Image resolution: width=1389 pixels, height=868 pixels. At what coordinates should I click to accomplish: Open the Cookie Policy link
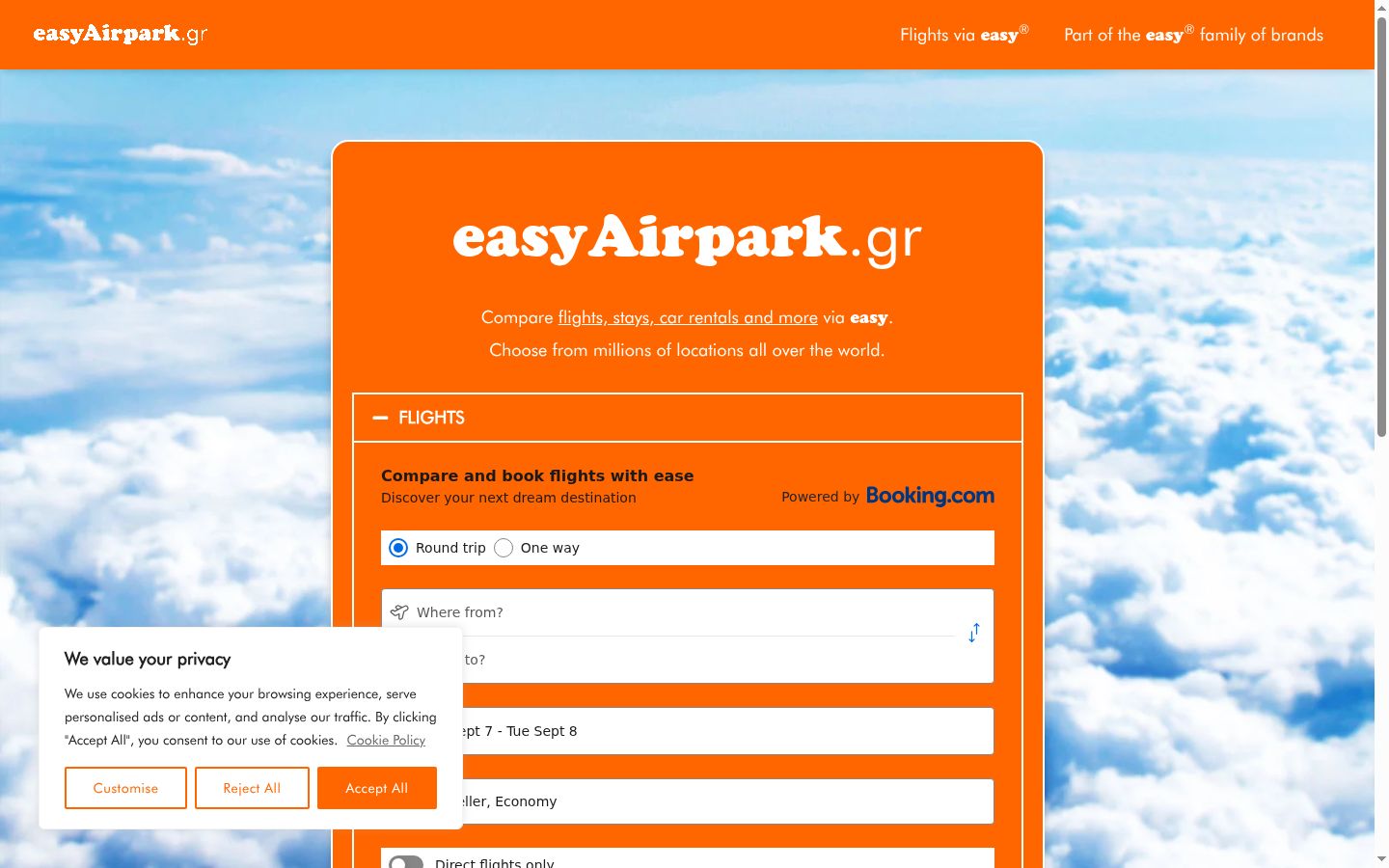386,740
